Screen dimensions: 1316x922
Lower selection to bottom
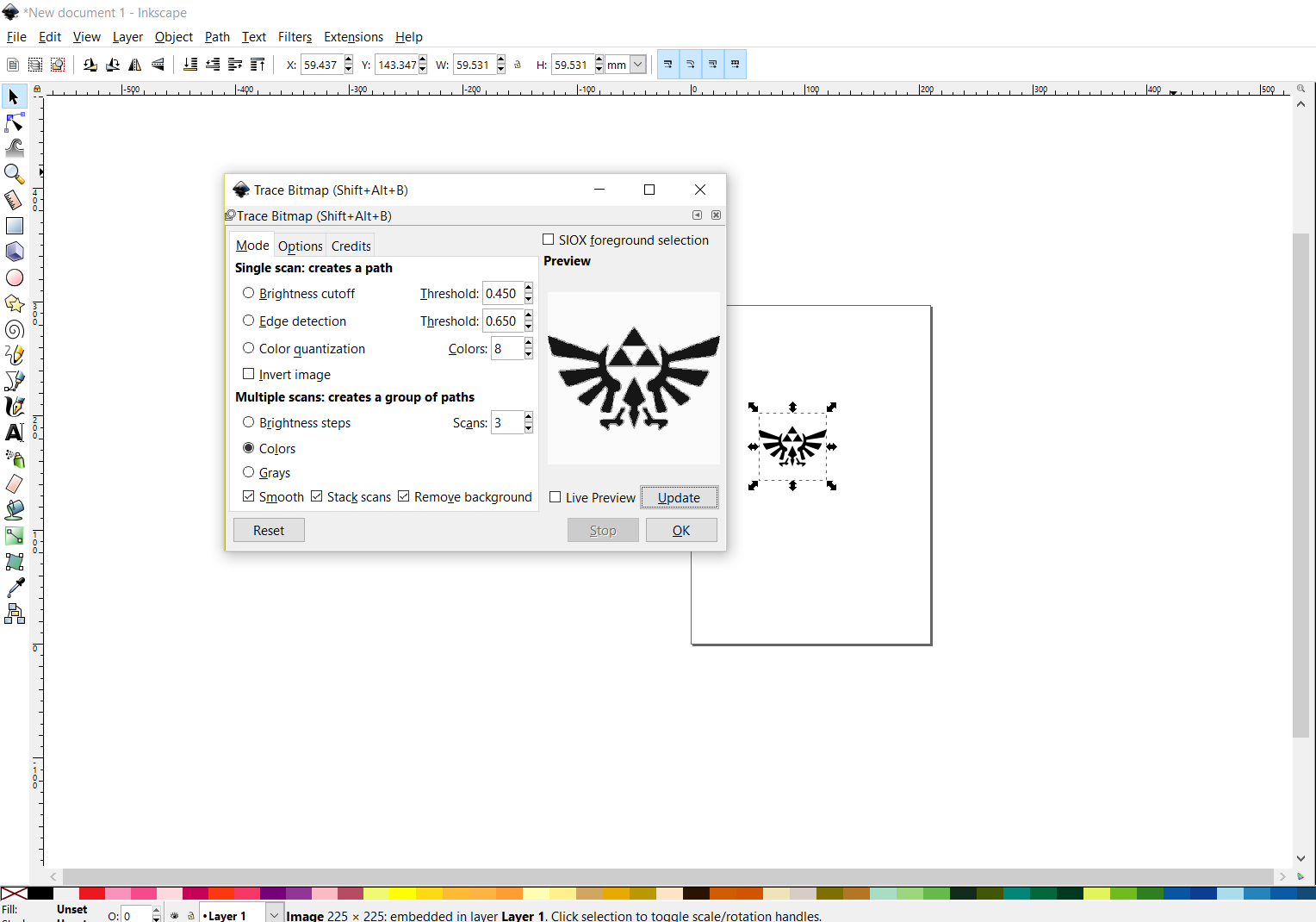[x=190, y=65]
